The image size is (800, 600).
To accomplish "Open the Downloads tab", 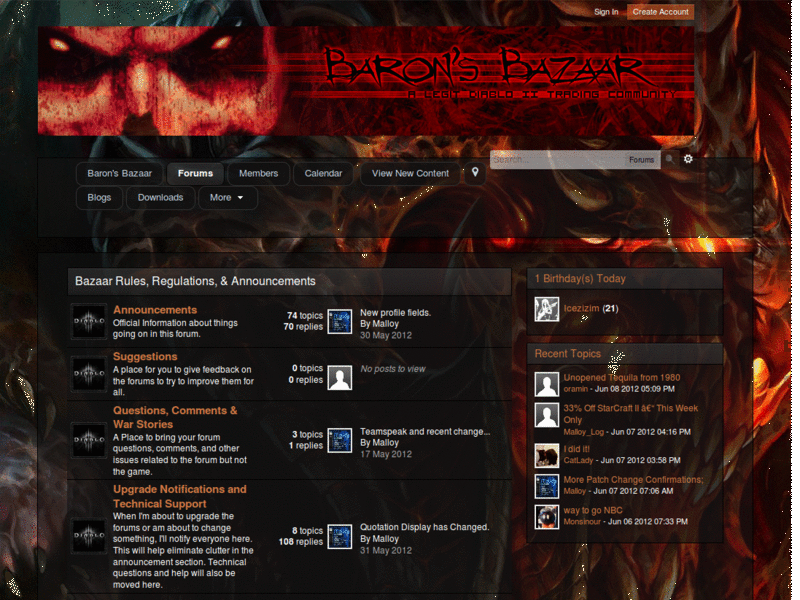I will 160,197.
